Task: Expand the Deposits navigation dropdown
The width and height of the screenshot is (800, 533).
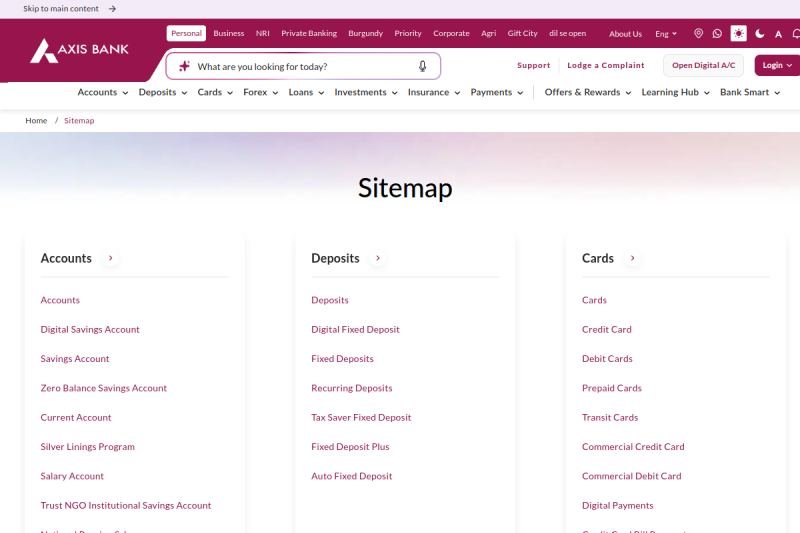Action: point(163,92)
